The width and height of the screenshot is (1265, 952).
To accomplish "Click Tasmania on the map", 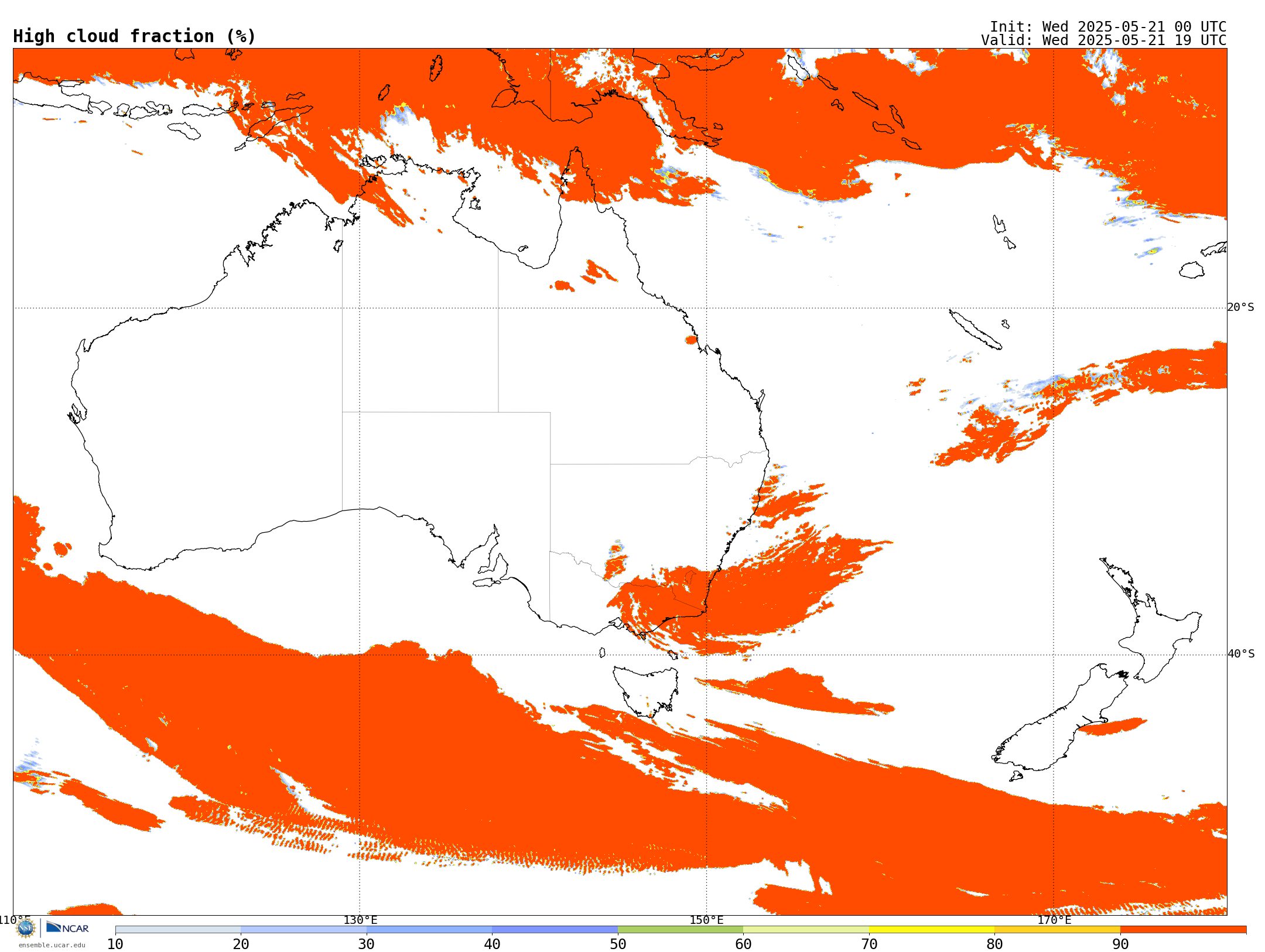I will coord(646,691).
